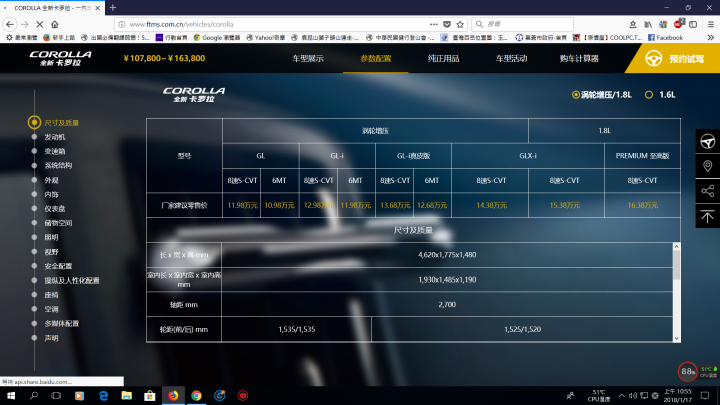
Task: Open the Facebook bookmark
Action: (665, 38)
